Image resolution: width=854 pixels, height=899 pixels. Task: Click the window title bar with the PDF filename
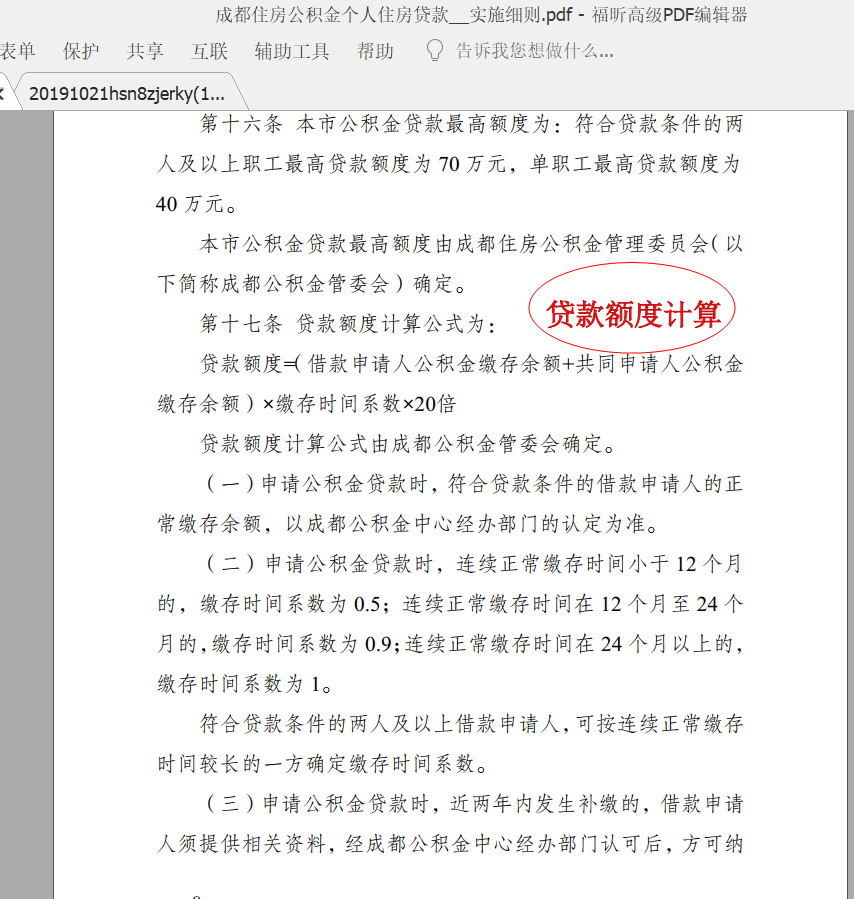coord(480,15)
